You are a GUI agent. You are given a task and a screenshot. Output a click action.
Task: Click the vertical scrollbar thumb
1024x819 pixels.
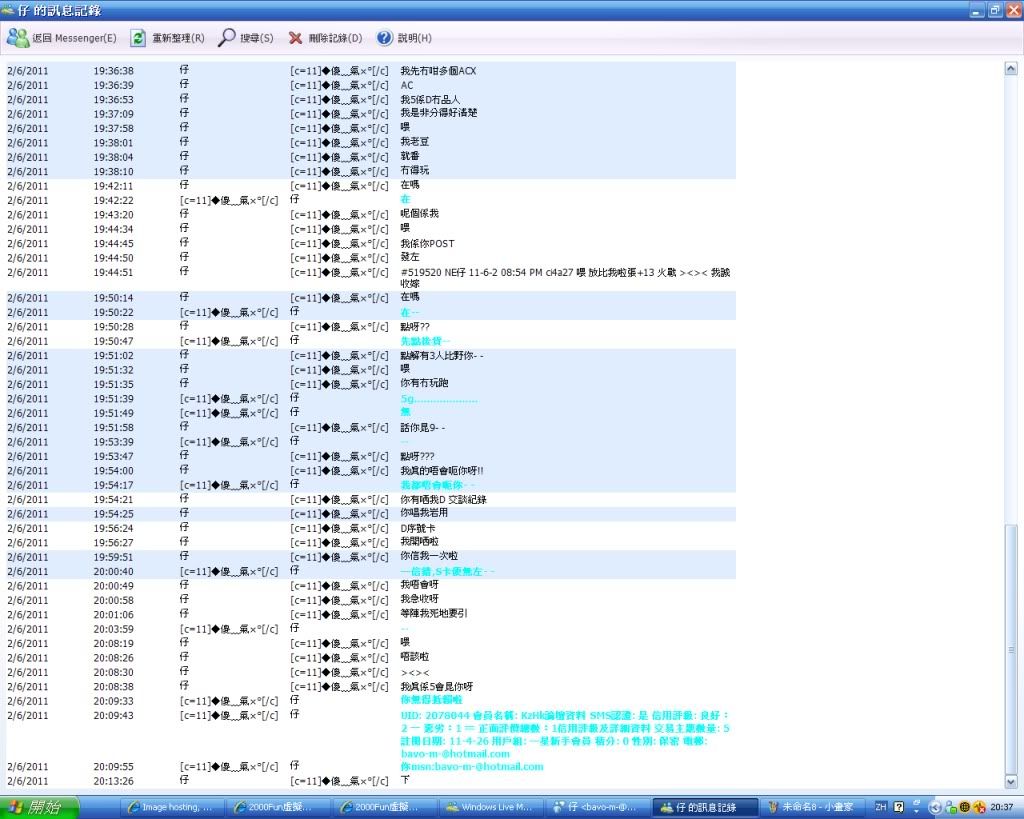tap(1011, 650)
